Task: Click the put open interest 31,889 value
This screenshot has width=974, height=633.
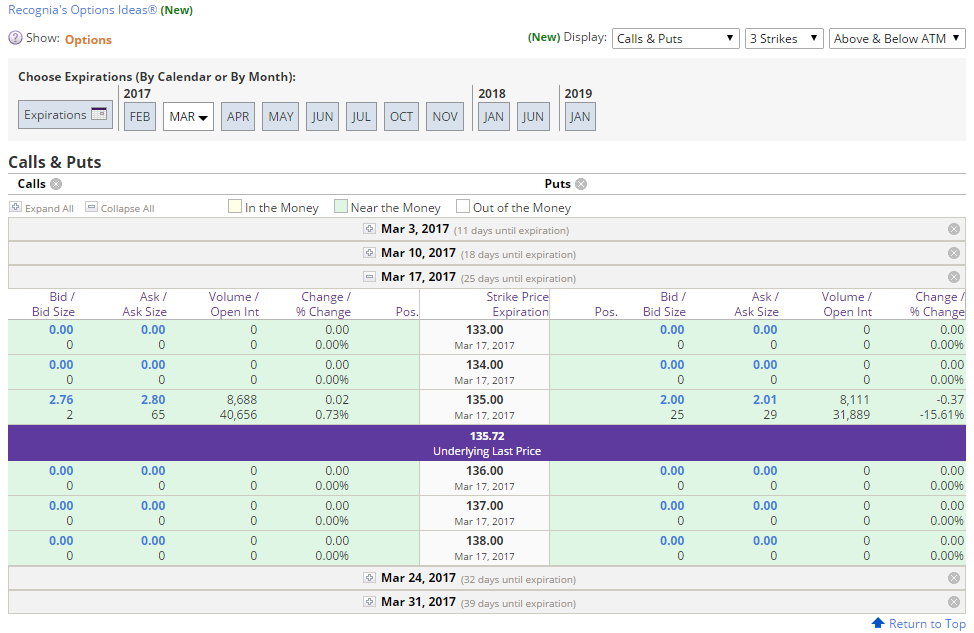Action: [851, 414]
